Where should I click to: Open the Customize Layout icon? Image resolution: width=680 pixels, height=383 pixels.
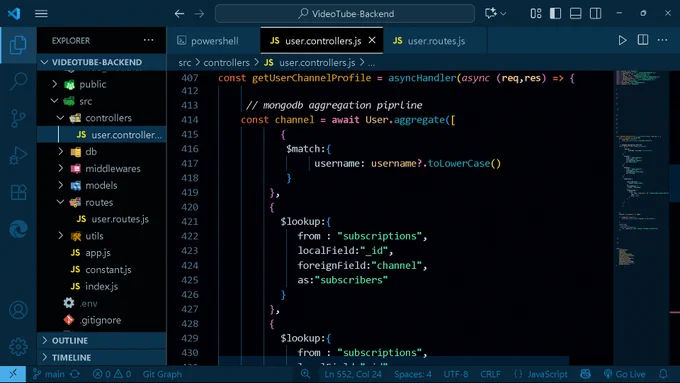[536, 14]
